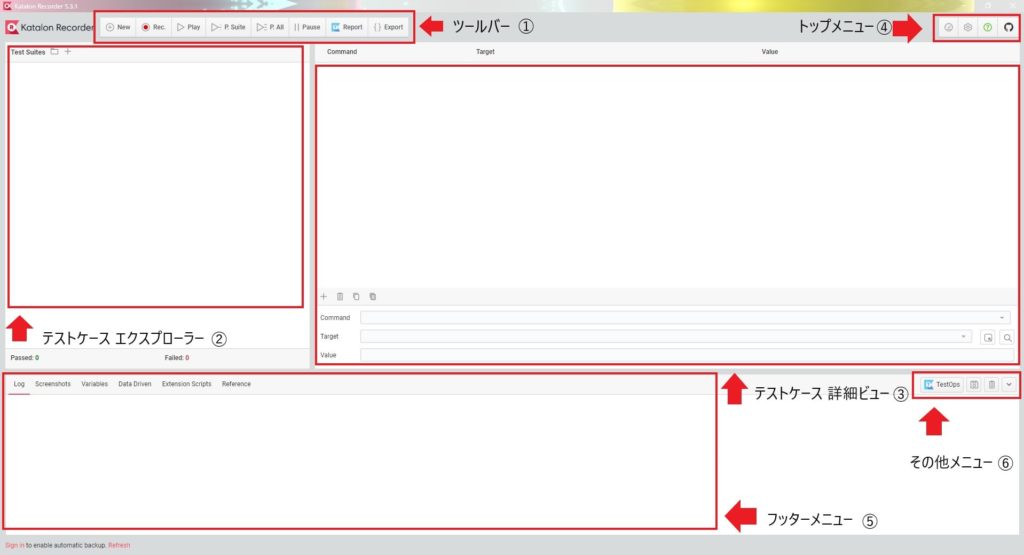Image resolution: width=1024 pixels, height=555 pixels.
Task: Click the select target element icon
Action: (987, 338)
